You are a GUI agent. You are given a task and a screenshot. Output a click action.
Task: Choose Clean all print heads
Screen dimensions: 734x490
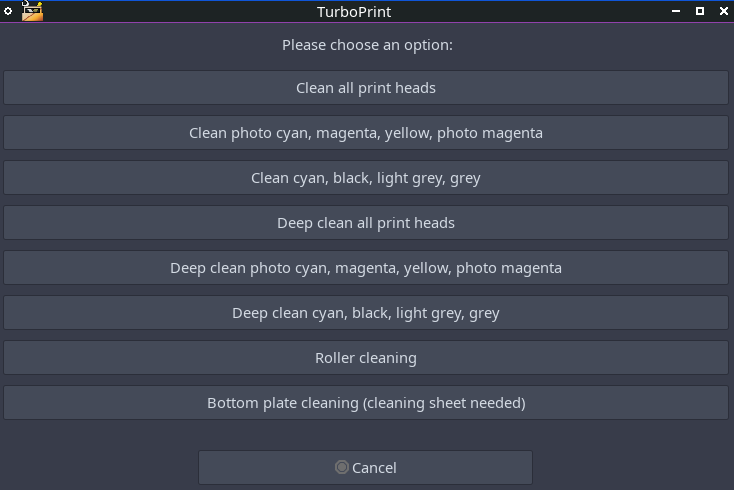click(366, 88)
